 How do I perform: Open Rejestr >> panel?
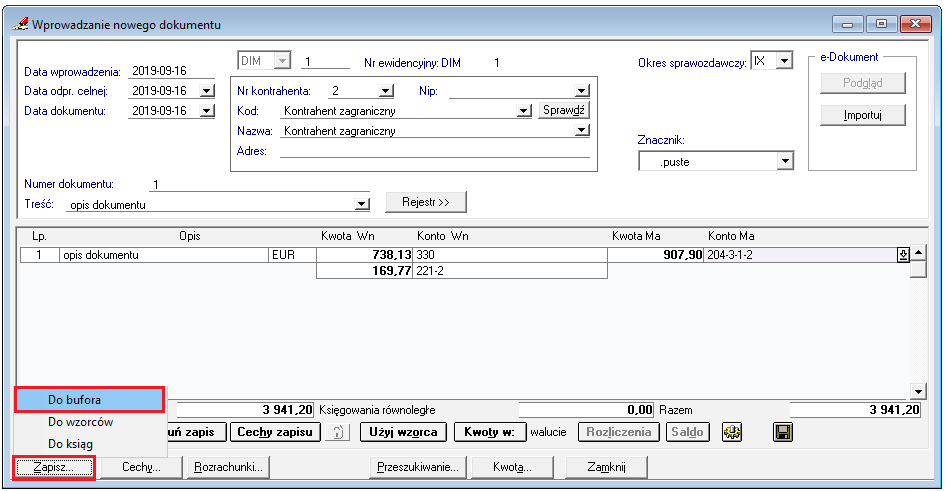tap(426, 203)
